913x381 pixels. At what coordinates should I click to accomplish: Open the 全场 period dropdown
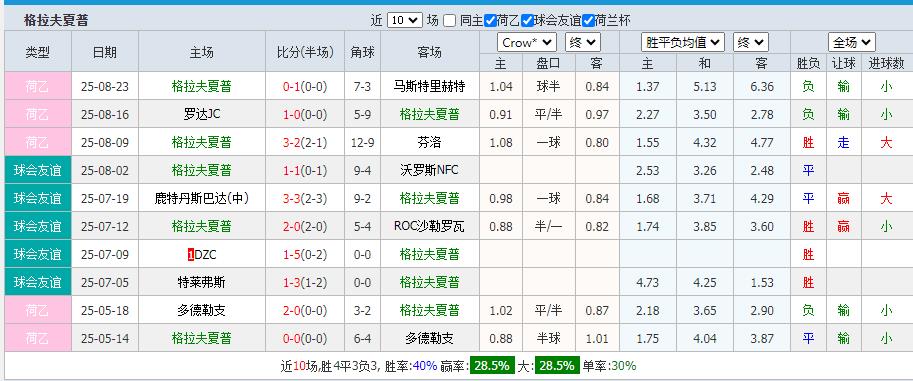pyautogui.click(x=852, y=43)
